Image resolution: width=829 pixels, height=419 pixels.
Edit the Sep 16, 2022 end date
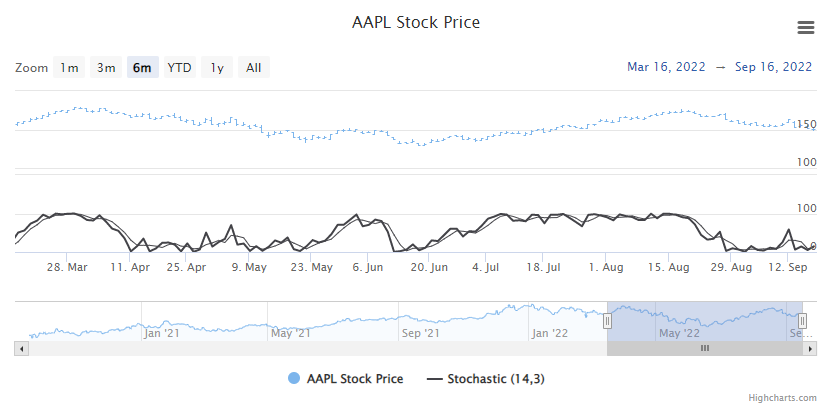[773, 67]
